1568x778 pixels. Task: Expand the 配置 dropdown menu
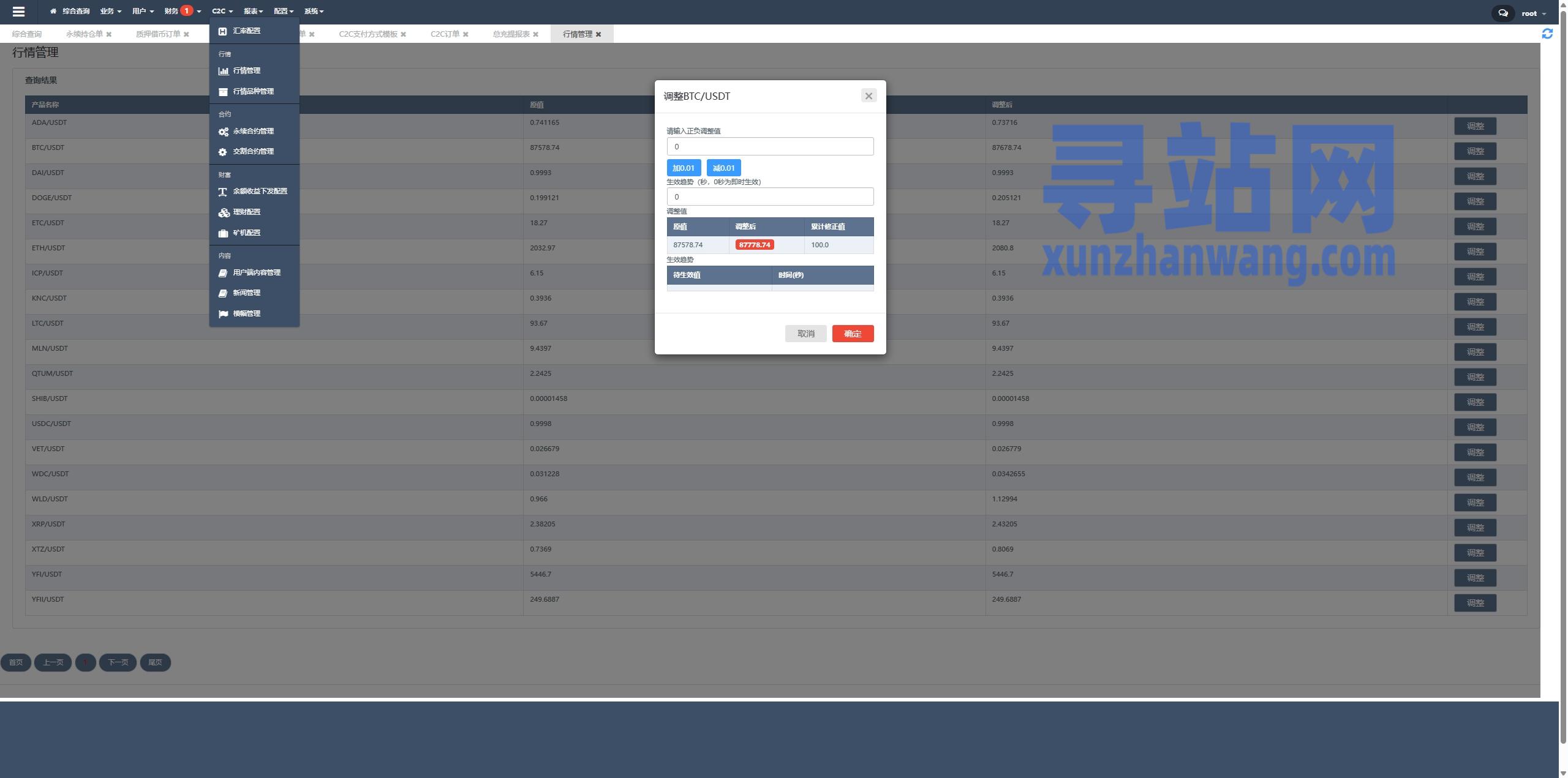[x=284, y=11]
